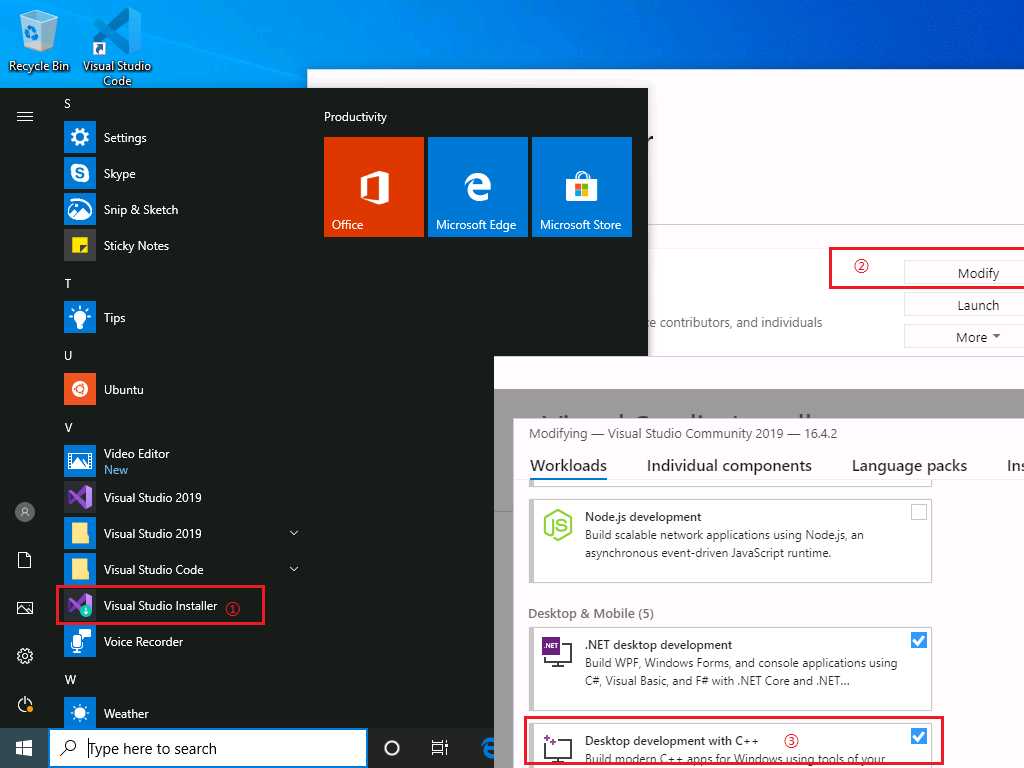Open Visual Studio Installer icon
Image resolution: width=1024 pixels, height=768 pixels.
[x=80, y=605]
